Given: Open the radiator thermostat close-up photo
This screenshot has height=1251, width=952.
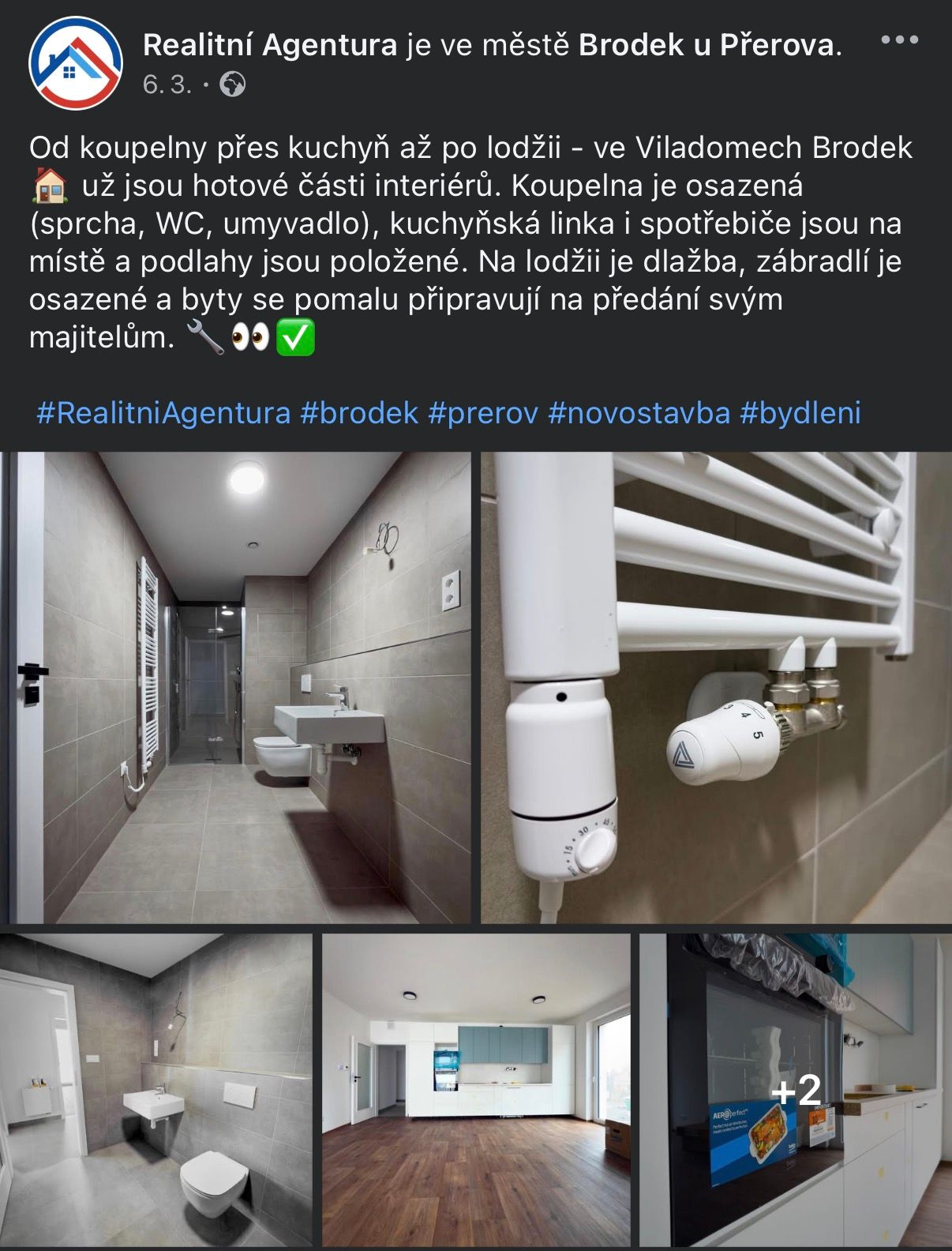Looking at the screenshot, I should (x=717, y=687).
